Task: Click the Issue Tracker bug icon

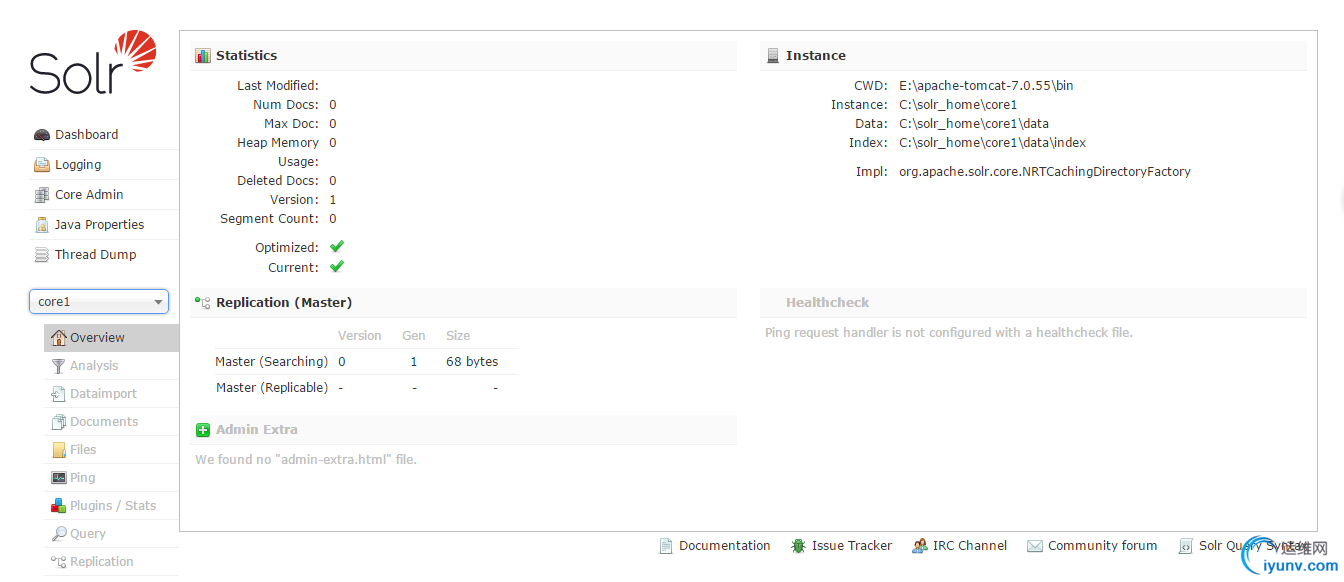Action: (798, 546)
